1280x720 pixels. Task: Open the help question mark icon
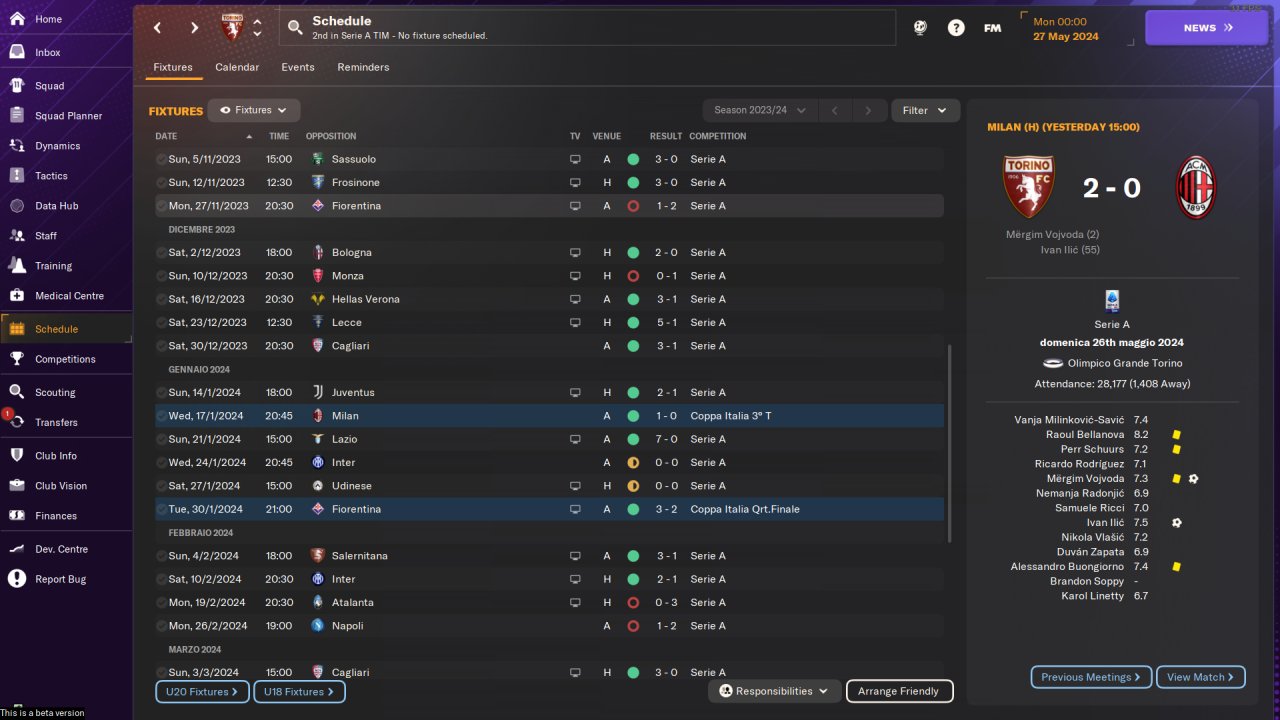tap(956, 28)
